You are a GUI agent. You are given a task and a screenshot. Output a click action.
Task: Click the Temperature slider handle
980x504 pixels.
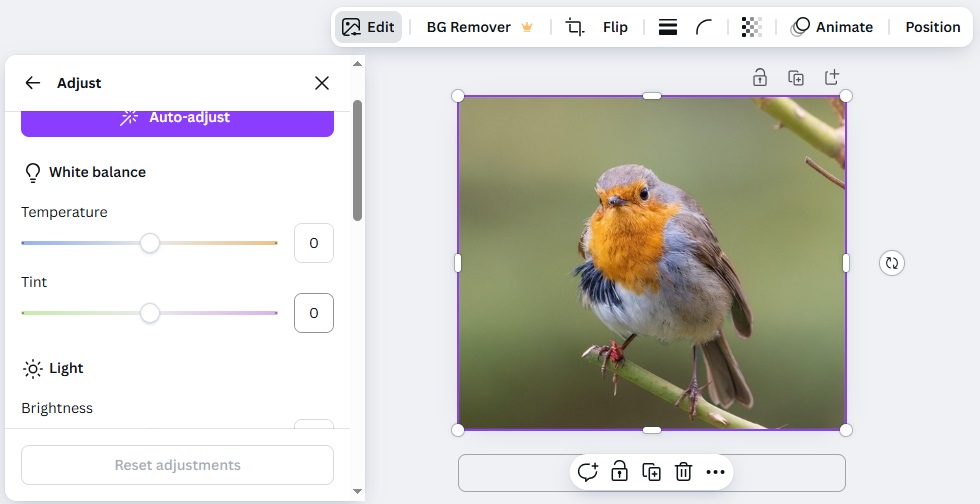coord(149,243)
